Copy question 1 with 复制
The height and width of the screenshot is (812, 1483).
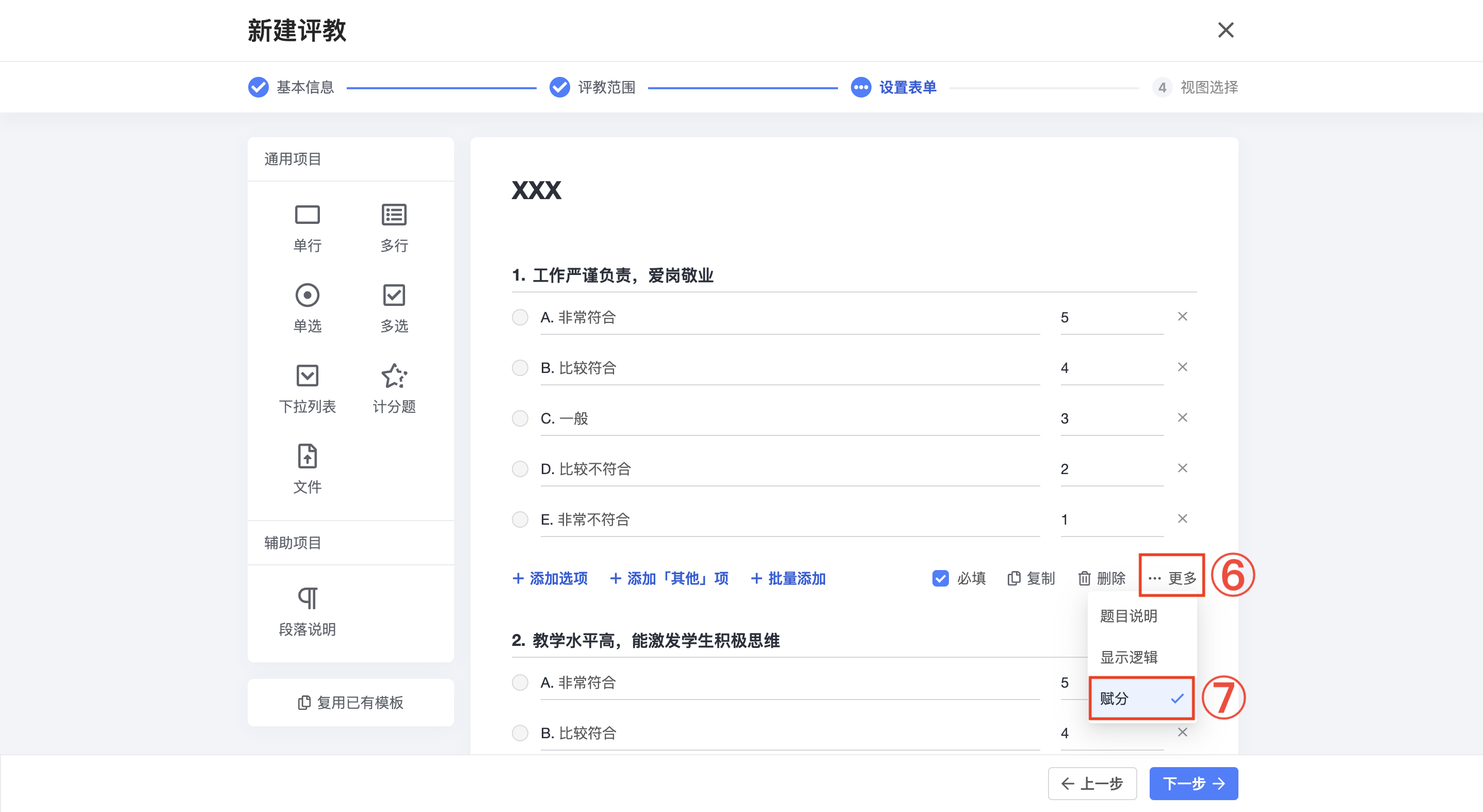click(1031, 578)
